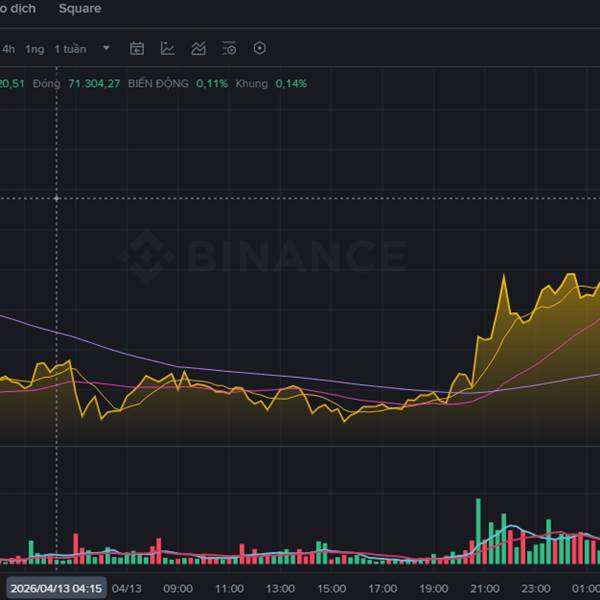Viewport: 600px width, 600px height.
Task: Click the Binance watermark logo
Action: point(264,256)
